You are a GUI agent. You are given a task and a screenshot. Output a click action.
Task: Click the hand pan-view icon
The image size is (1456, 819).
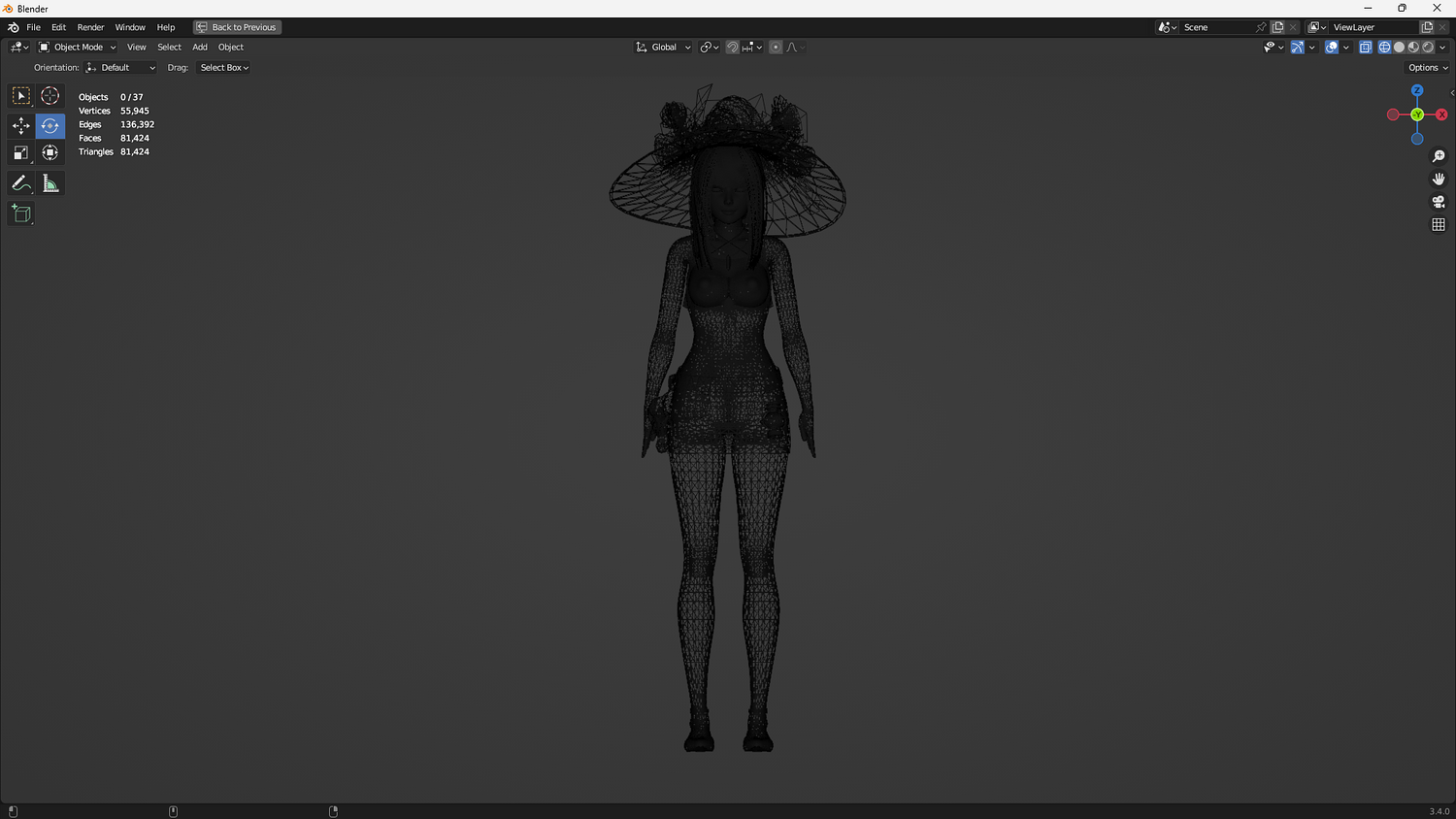tap(1439, 180)
